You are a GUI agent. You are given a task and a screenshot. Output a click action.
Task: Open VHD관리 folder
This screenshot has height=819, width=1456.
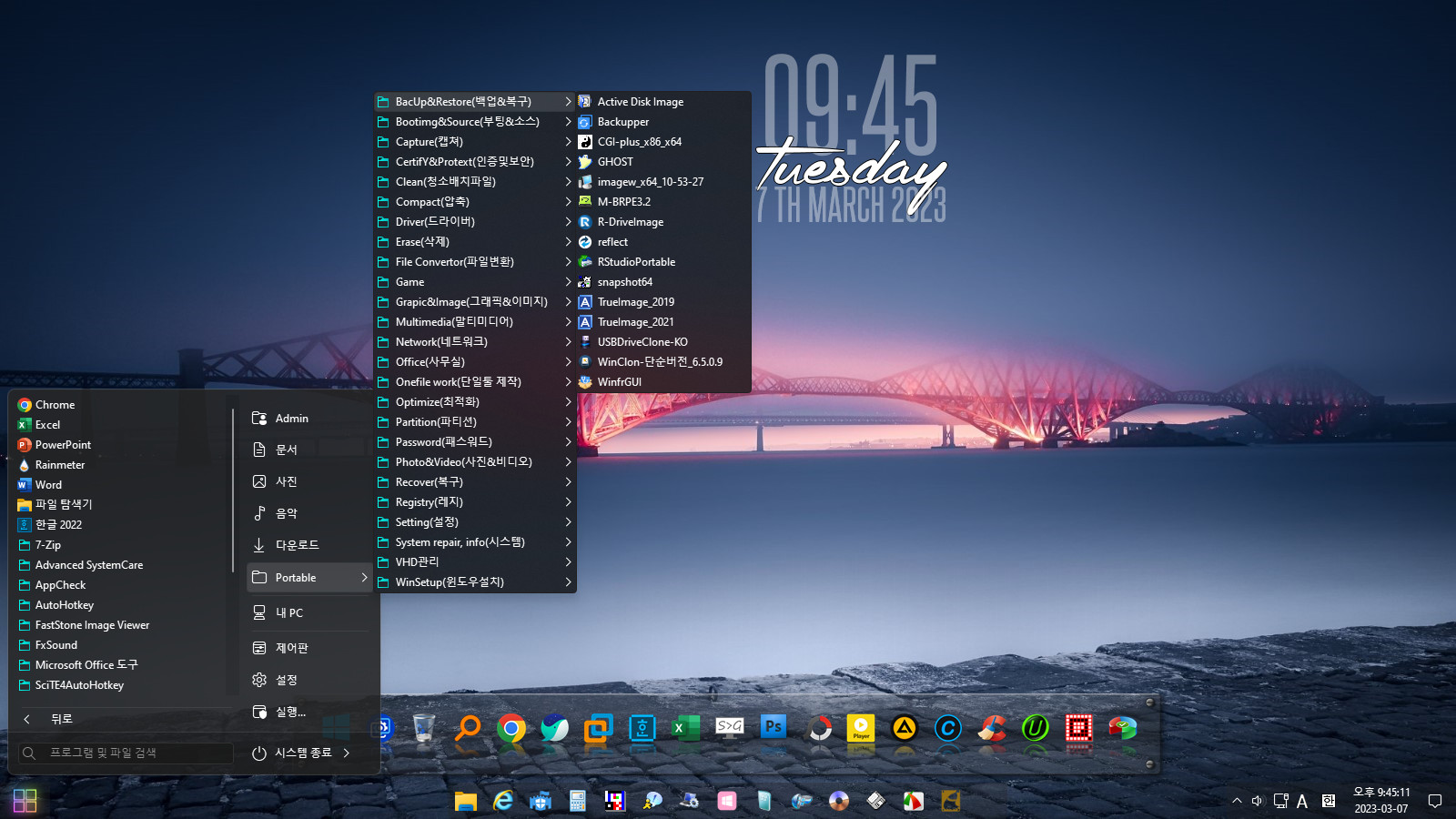pos(475,562)
